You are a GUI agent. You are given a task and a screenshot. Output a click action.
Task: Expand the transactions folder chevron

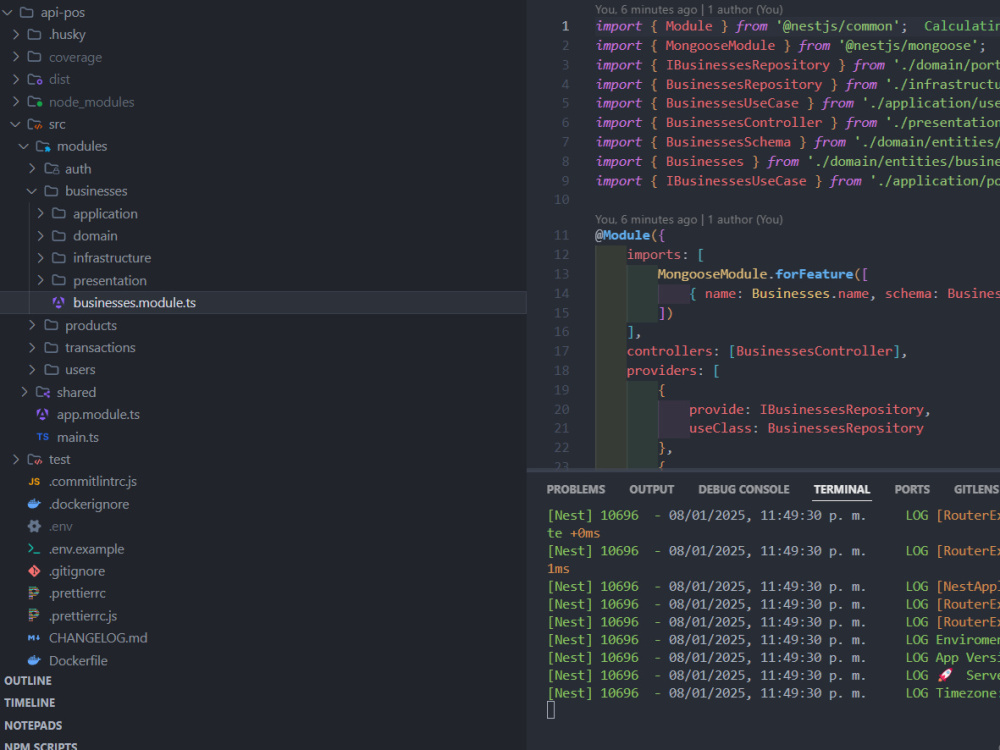coord(32,348)
